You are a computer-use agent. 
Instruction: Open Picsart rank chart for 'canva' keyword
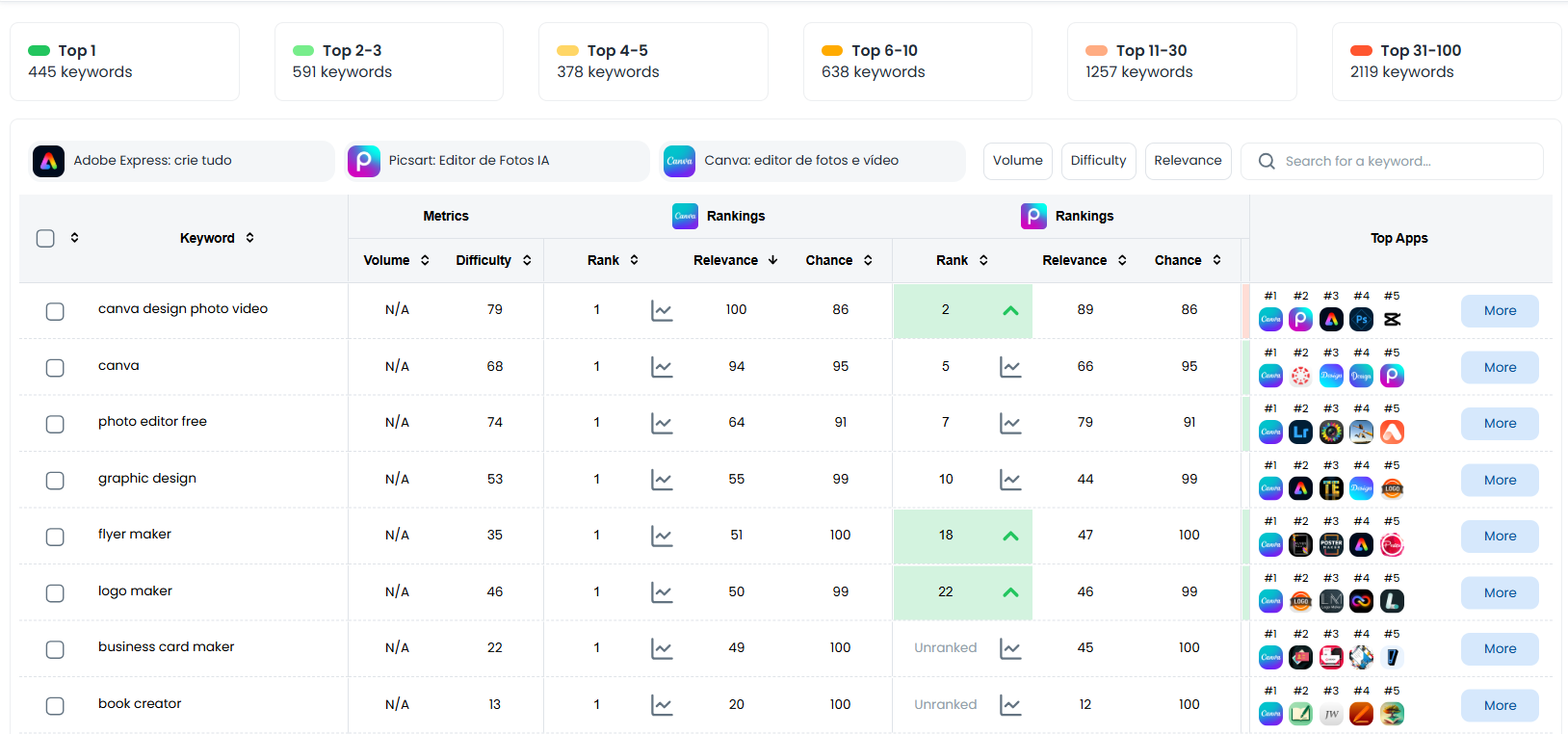tap(1010, 367)
